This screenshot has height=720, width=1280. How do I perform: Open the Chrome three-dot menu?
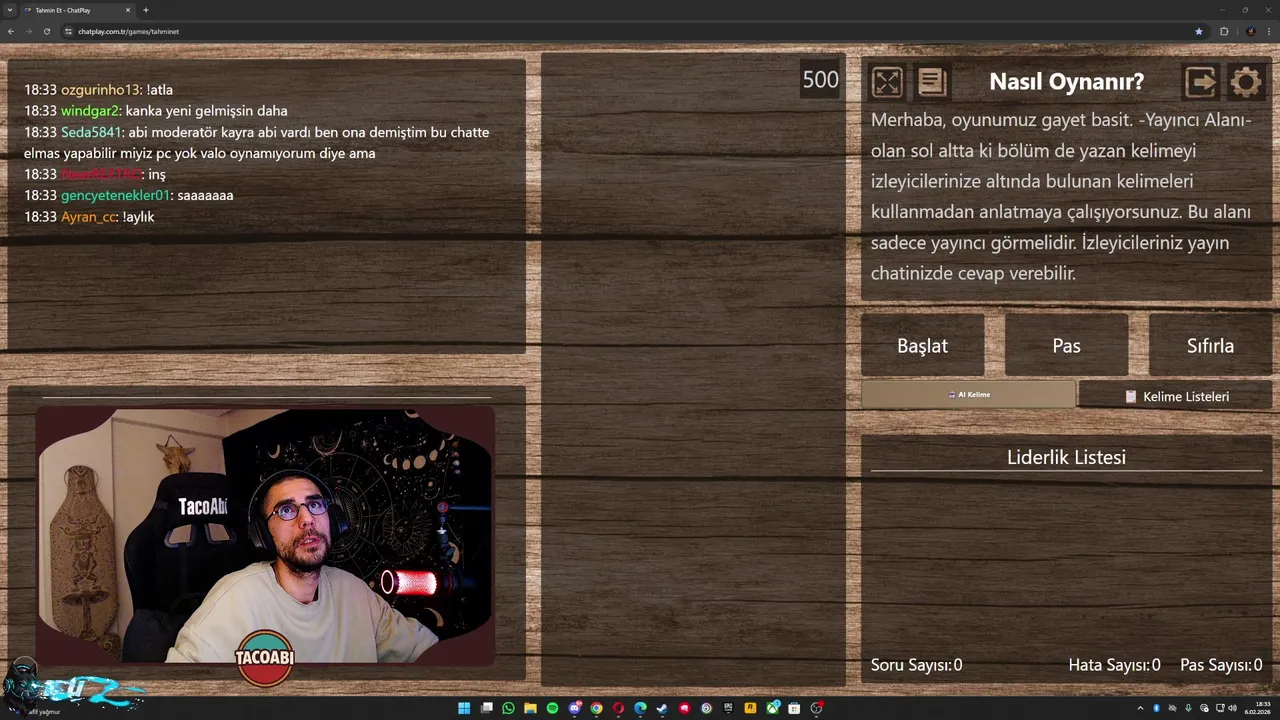(x=1269, y=31)
